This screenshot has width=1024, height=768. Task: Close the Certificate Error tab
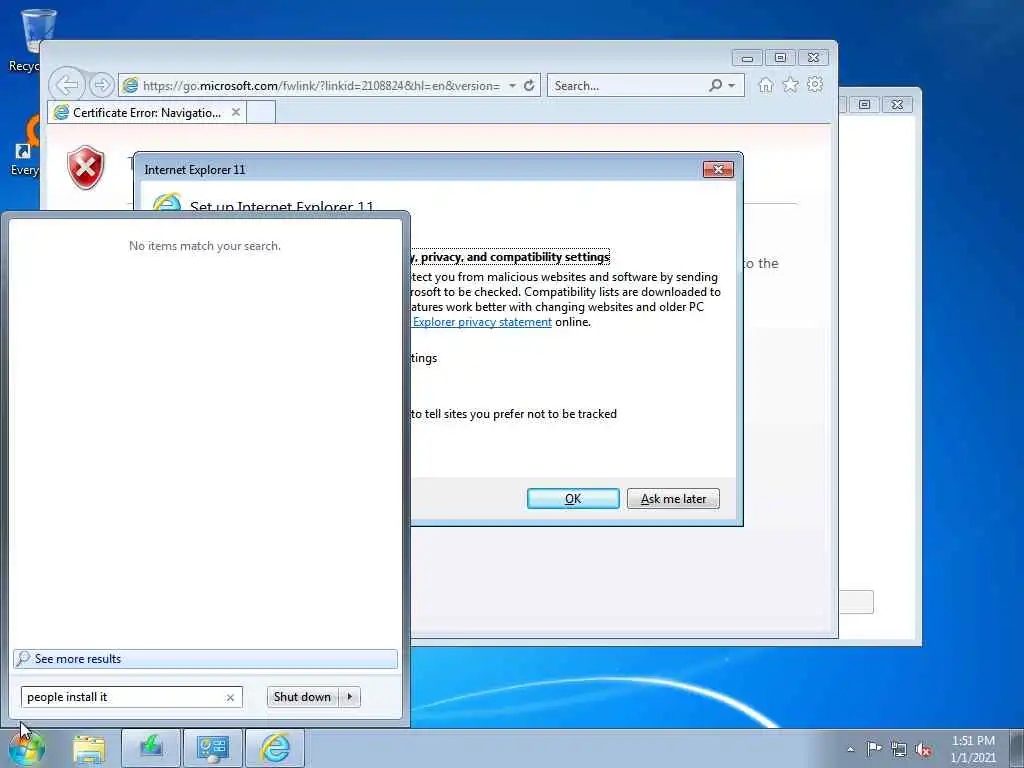(x=236, y=112)
